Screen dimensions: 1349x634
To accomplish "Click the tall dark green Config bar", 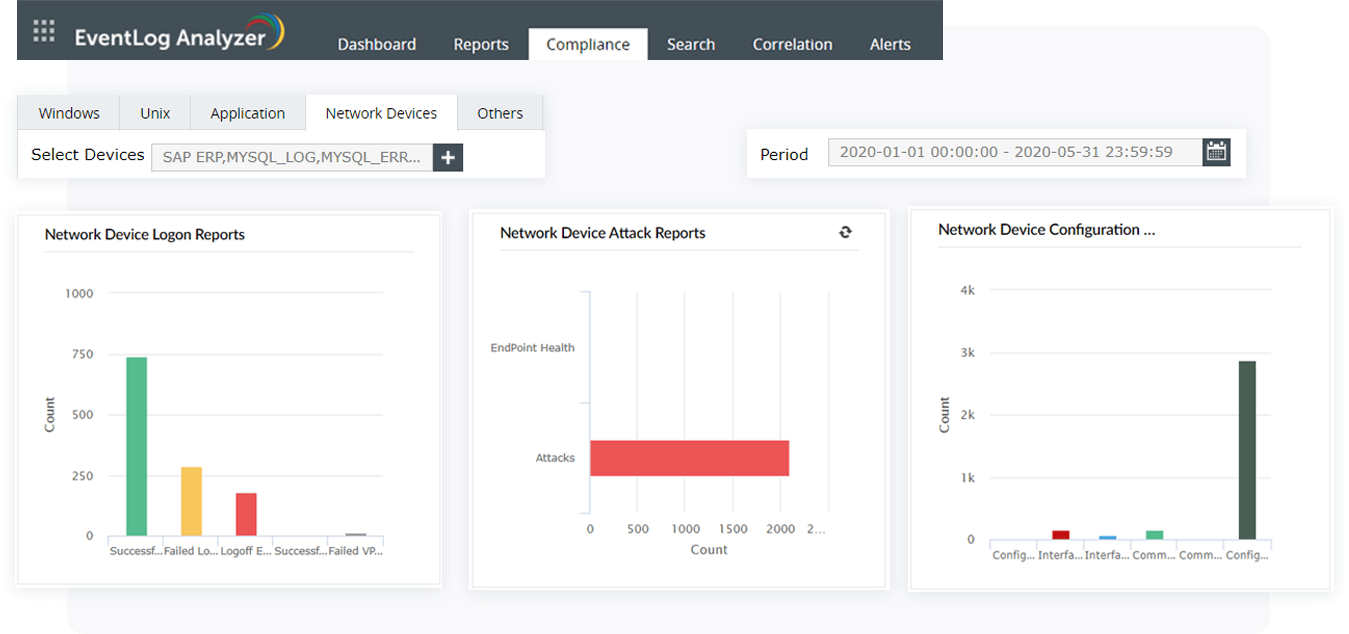I will pyautogui.click(x=1247, y=450).
